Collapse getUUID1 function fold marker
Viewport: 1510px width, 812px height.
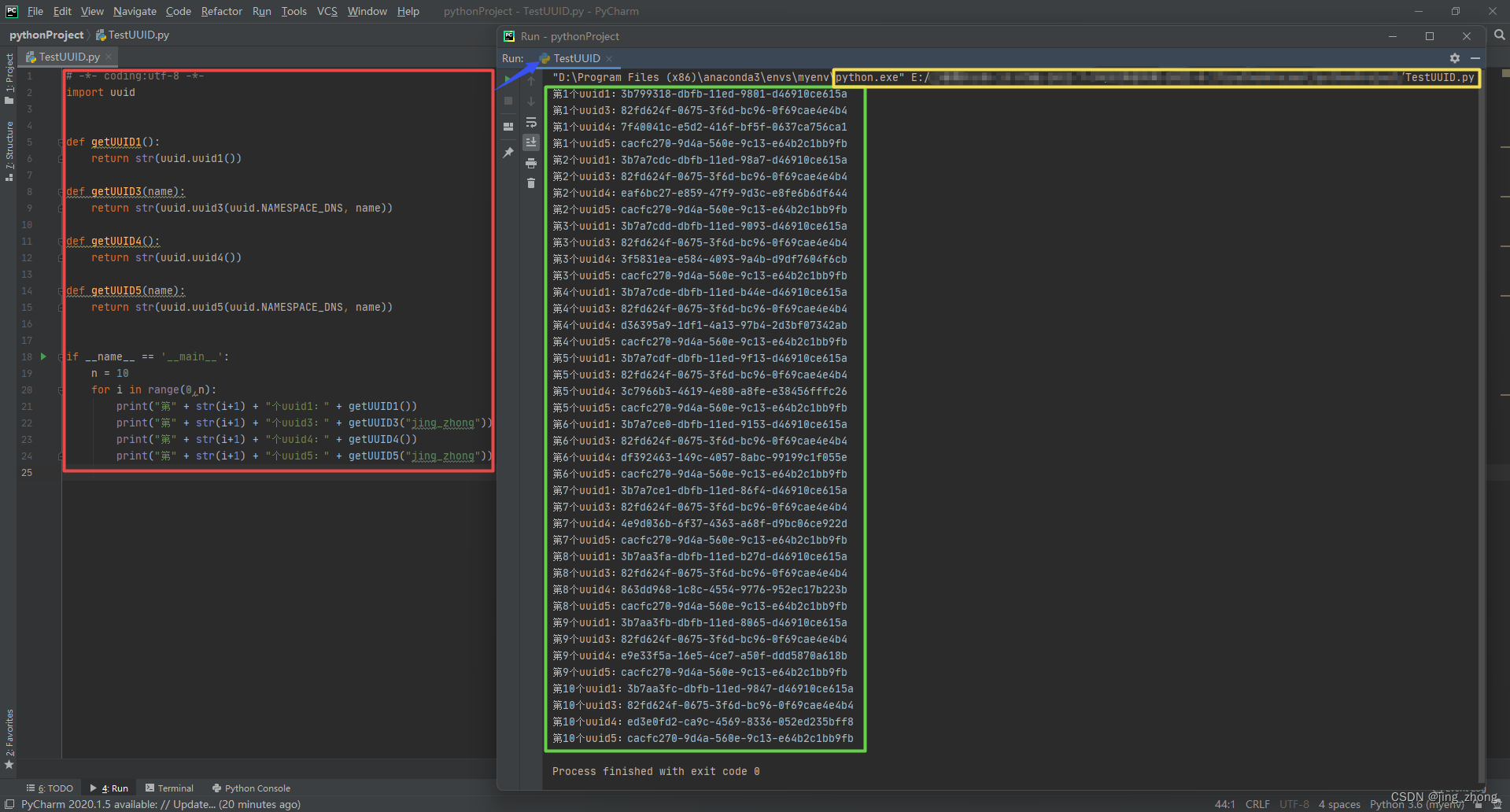tap(61, 142)
